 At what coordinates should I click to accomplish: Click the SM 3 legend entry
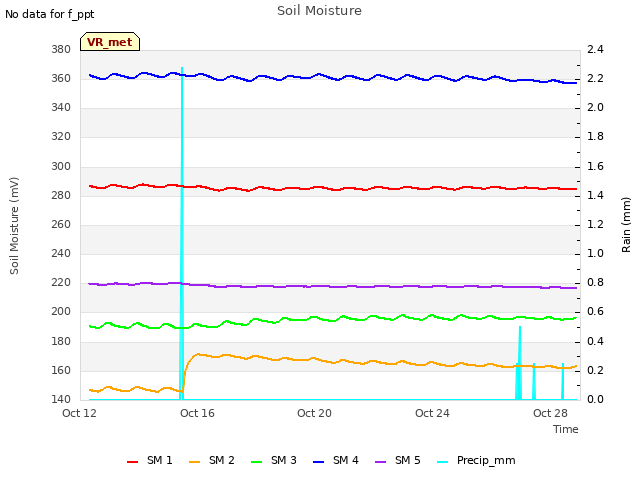[x=274, y=460]
